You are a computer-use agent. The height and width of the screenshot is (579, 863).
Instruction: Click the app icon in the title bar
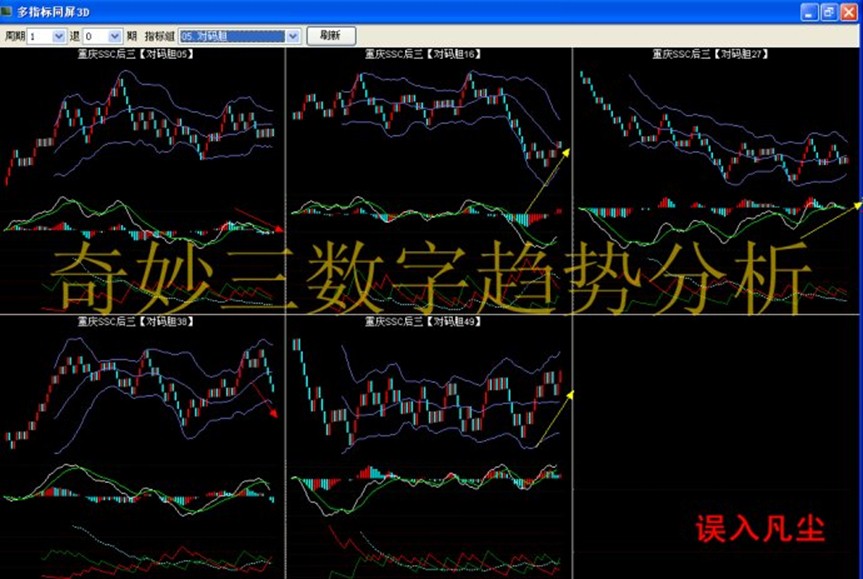[9, 12]
